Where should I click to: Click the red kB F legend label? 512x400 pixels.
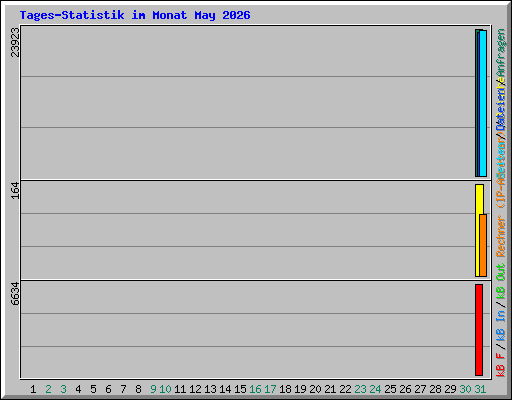pos(501,364)
